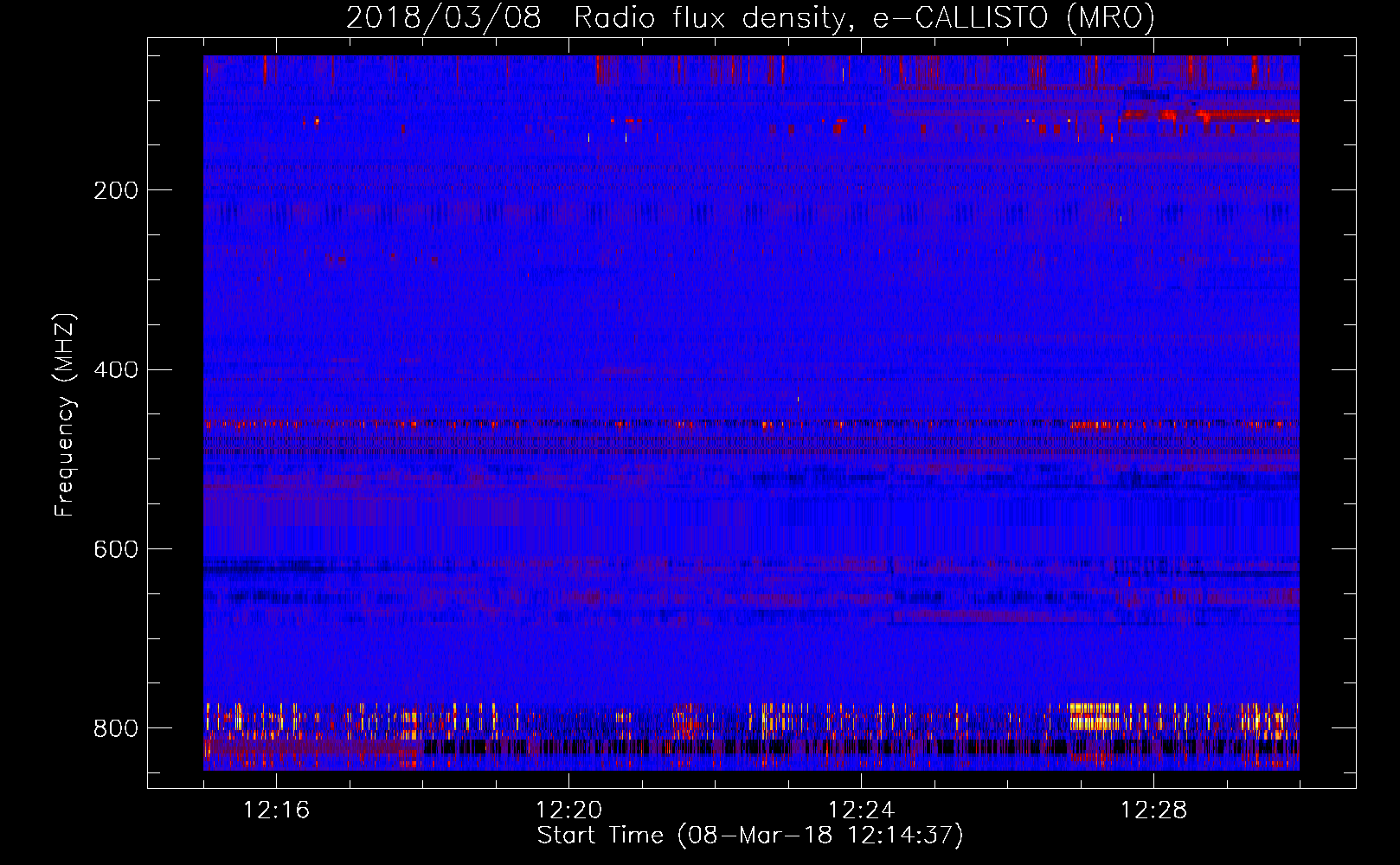Click the bright yellow burst near 800 MHz at 12:27
The height and width of the screenshot is (865, 1400).
[x=1095, y=716]
